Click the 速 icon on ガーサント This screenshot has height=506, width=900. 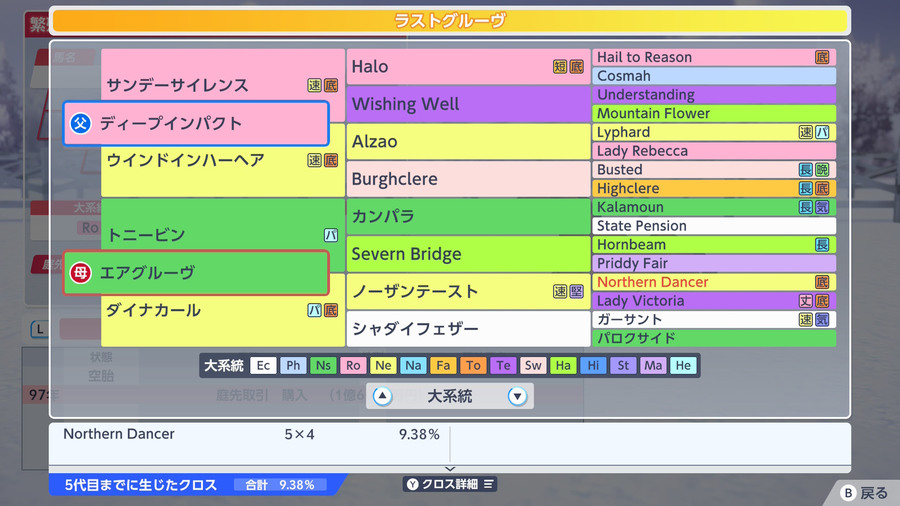coord(805,320)
